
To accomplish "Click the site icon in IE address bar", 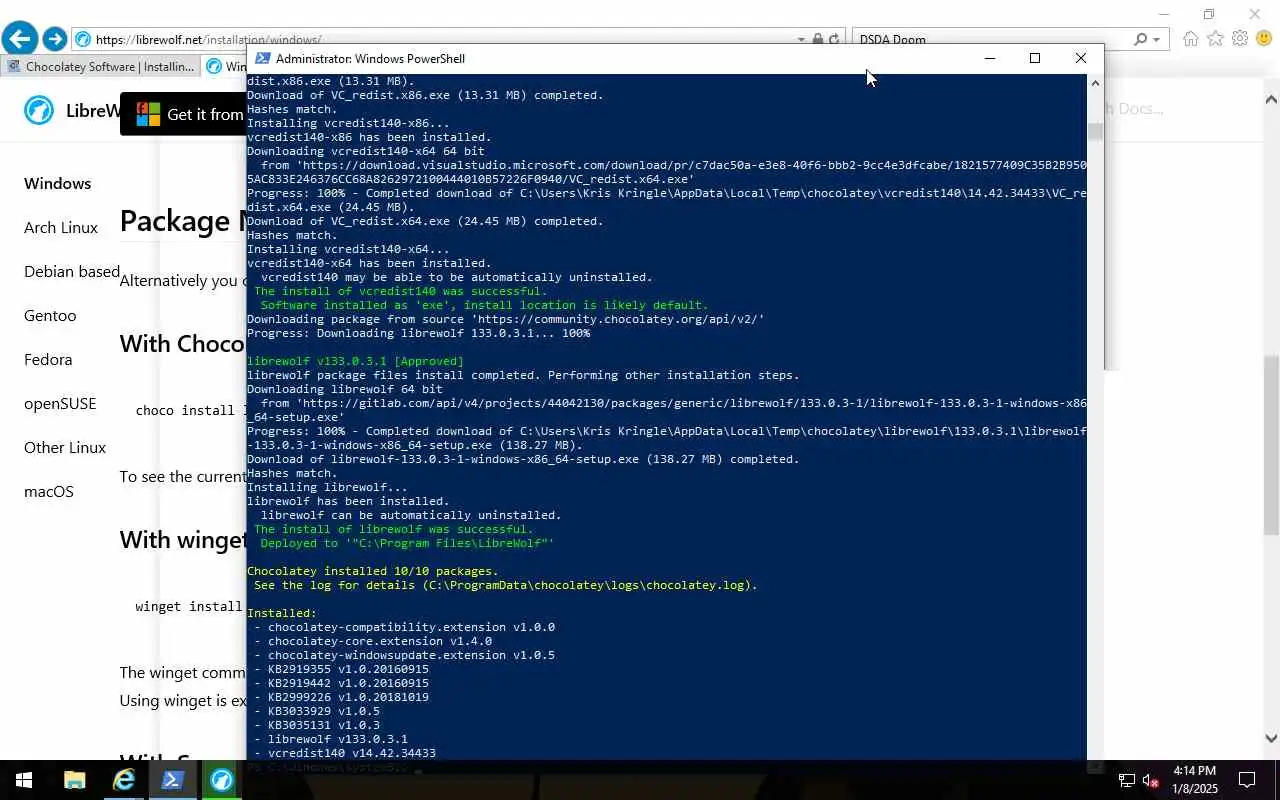I will click(x=84, y=40).
